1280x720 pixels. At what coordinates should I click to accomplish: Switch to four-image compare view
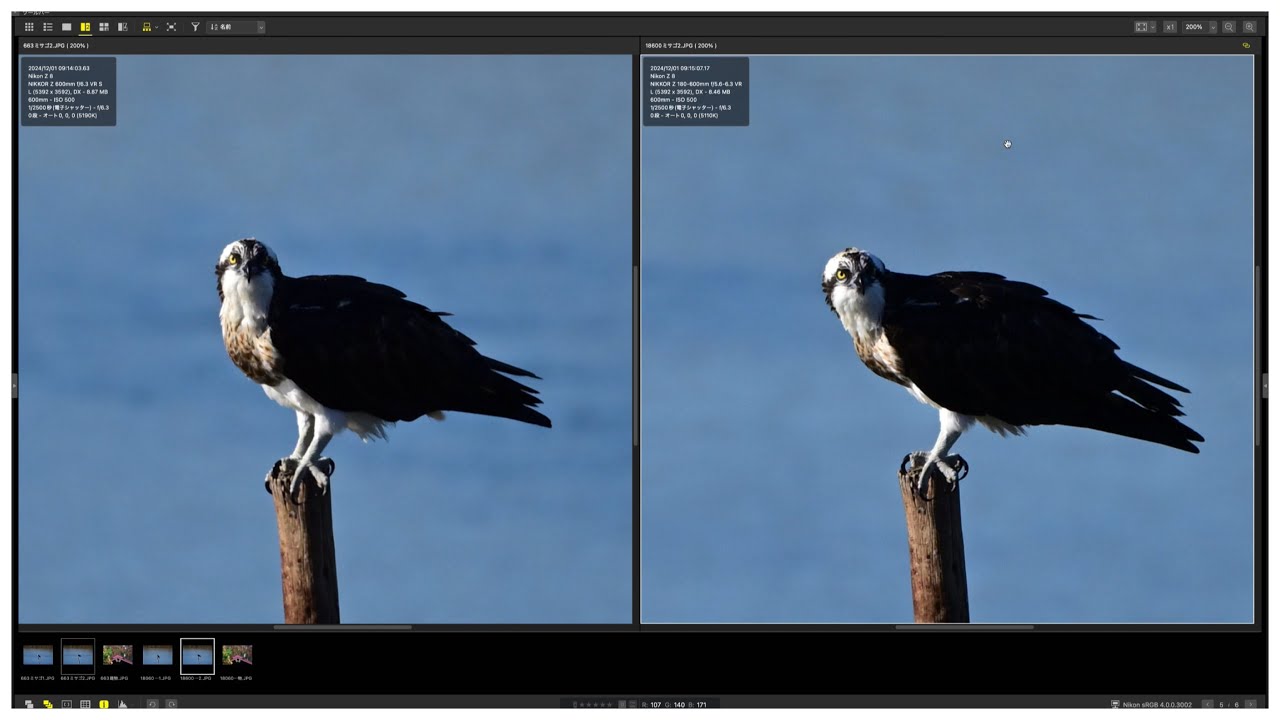(104, 27)
